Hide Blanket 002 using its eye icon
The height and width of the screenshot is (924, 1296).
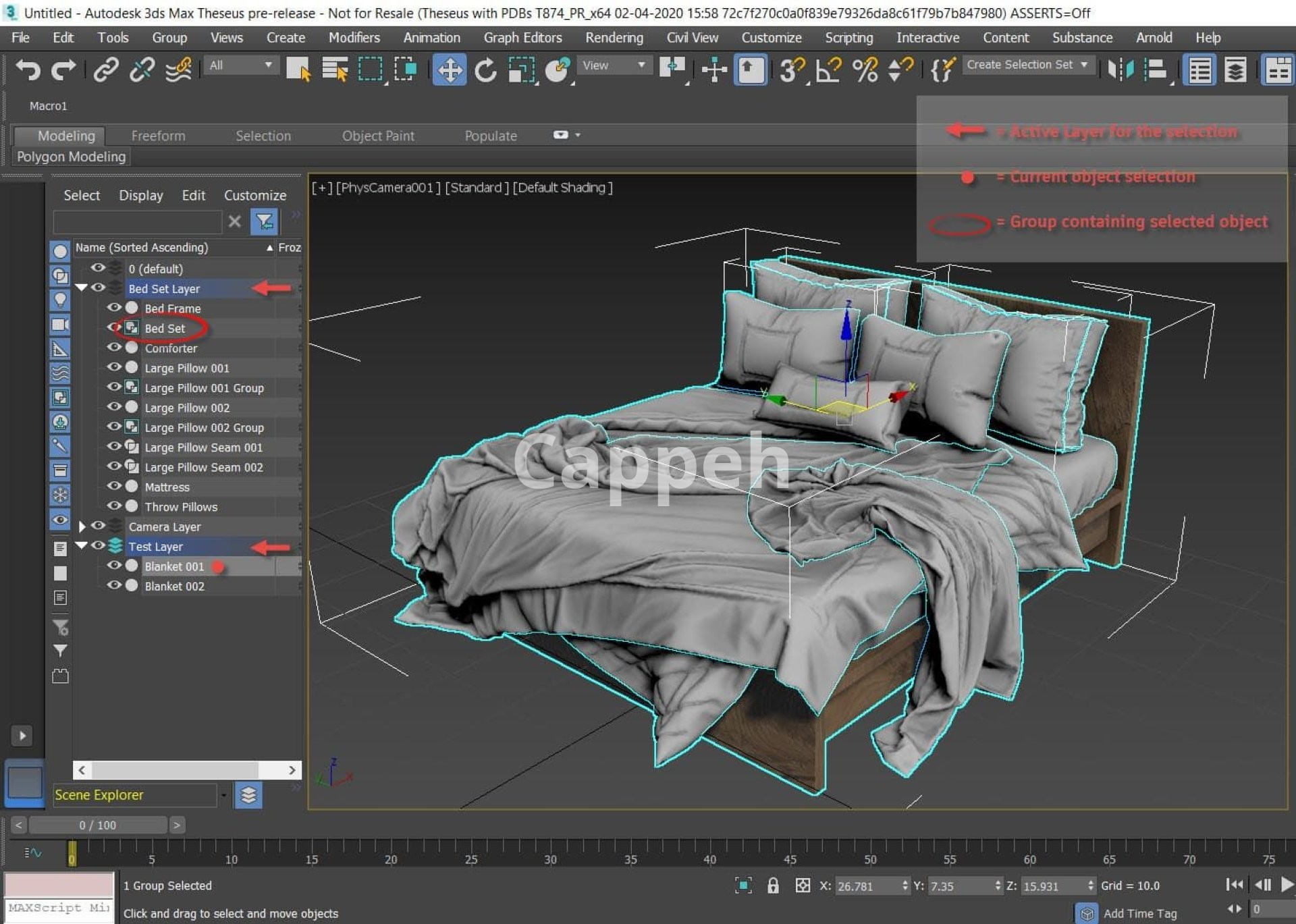tap(114, 586)
